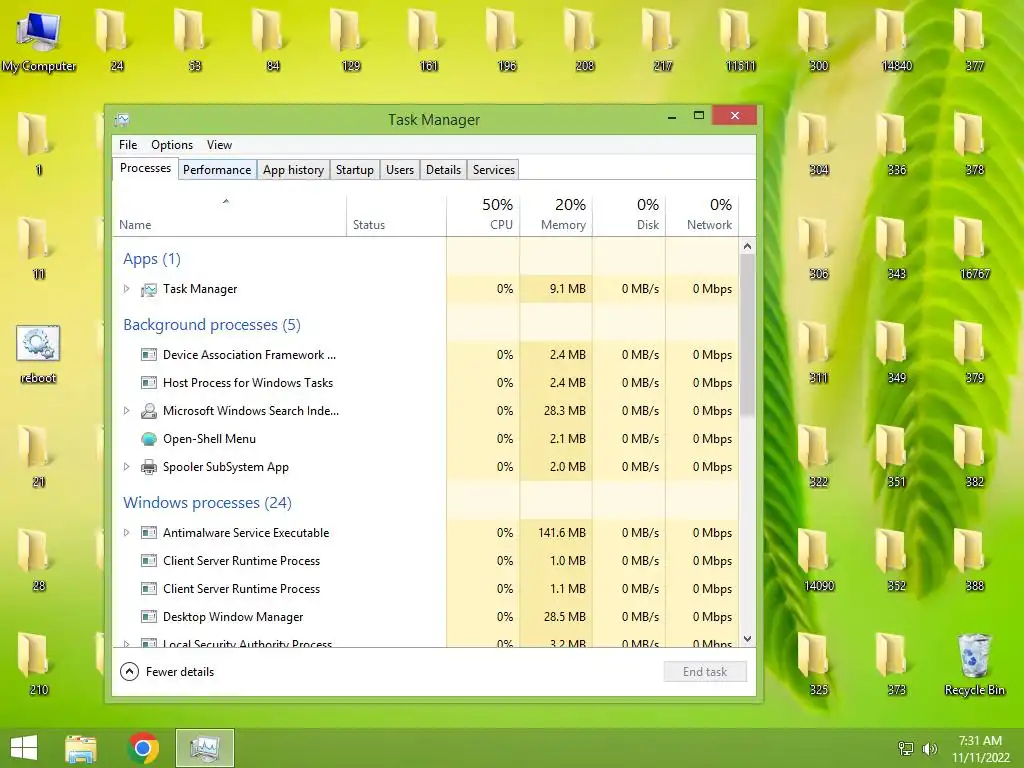Sort by the Disk column header
The height and width of the screenshot is (768, 1024).
tap(629, 214)
